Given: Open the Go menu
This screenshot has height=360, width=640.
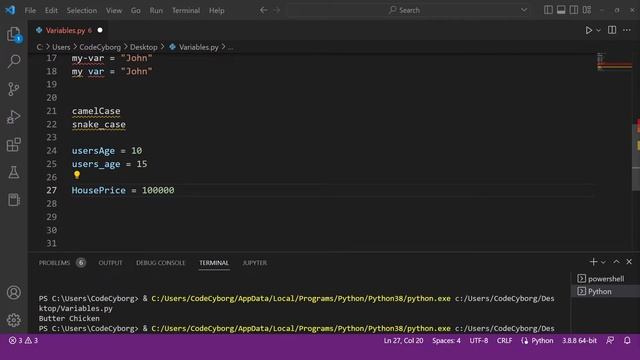Looking at the screenshot, I should pyautogui.click(x=136, y=11).
